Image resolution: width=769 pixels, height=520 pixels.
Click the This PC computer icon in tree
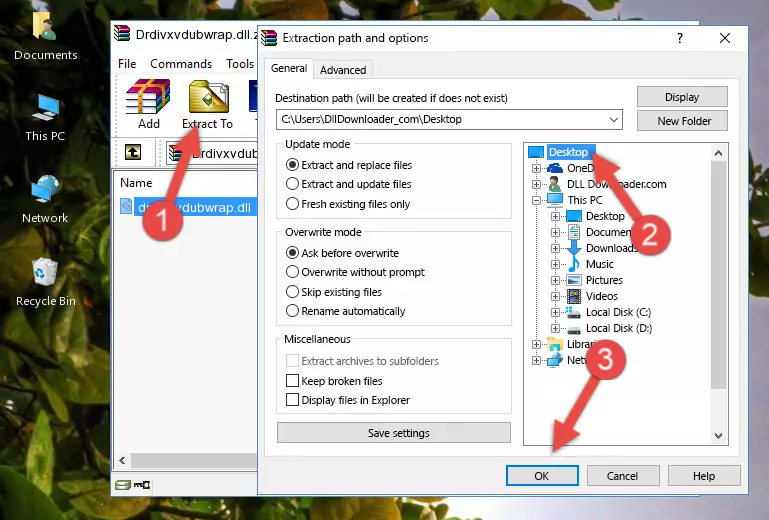point(555,200)
